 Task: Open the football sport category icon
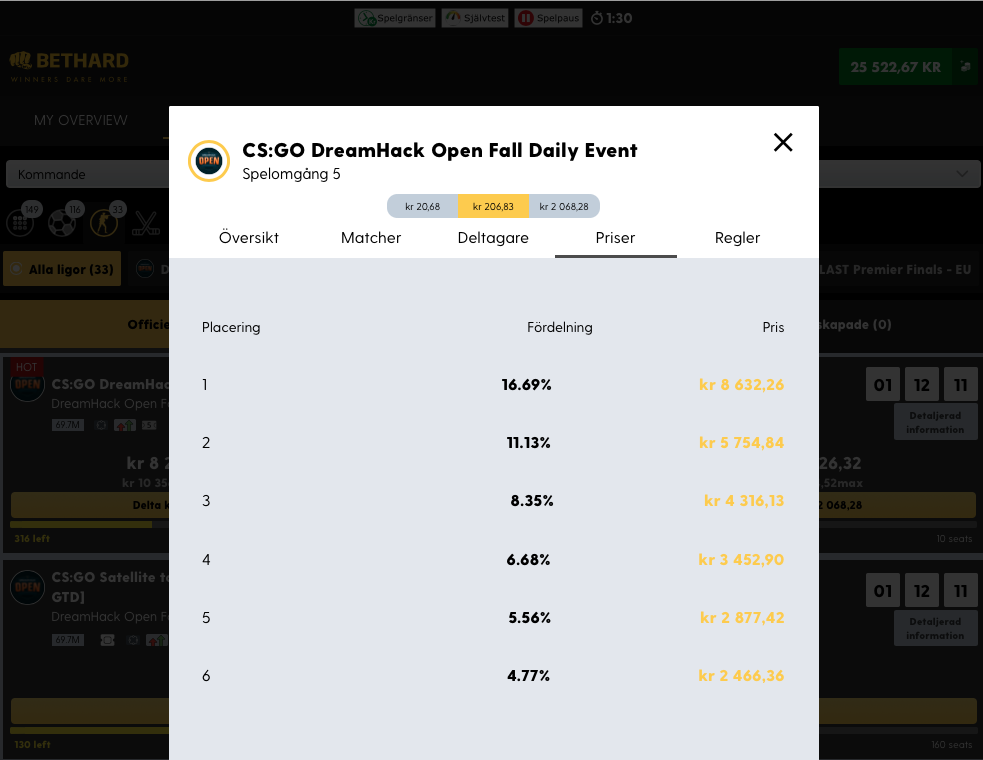(x=61, y=225)
